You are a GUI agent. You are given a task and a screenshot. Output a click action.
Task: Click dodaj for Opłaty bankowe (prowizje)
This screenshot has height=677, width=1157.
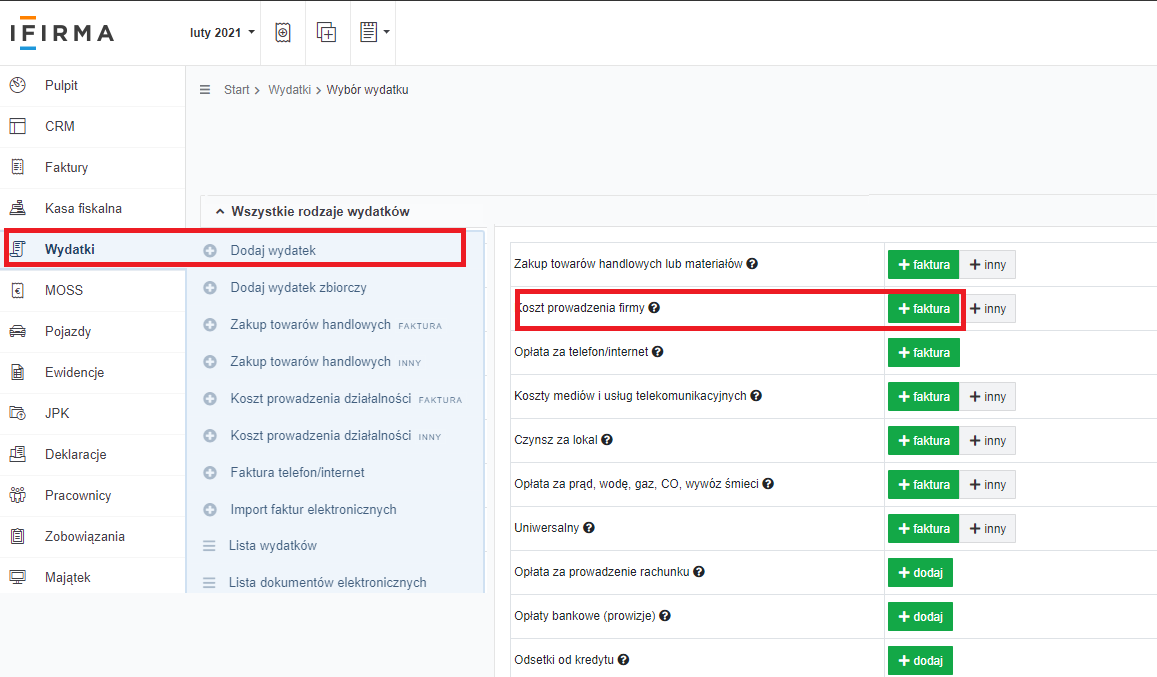[920, 616]
